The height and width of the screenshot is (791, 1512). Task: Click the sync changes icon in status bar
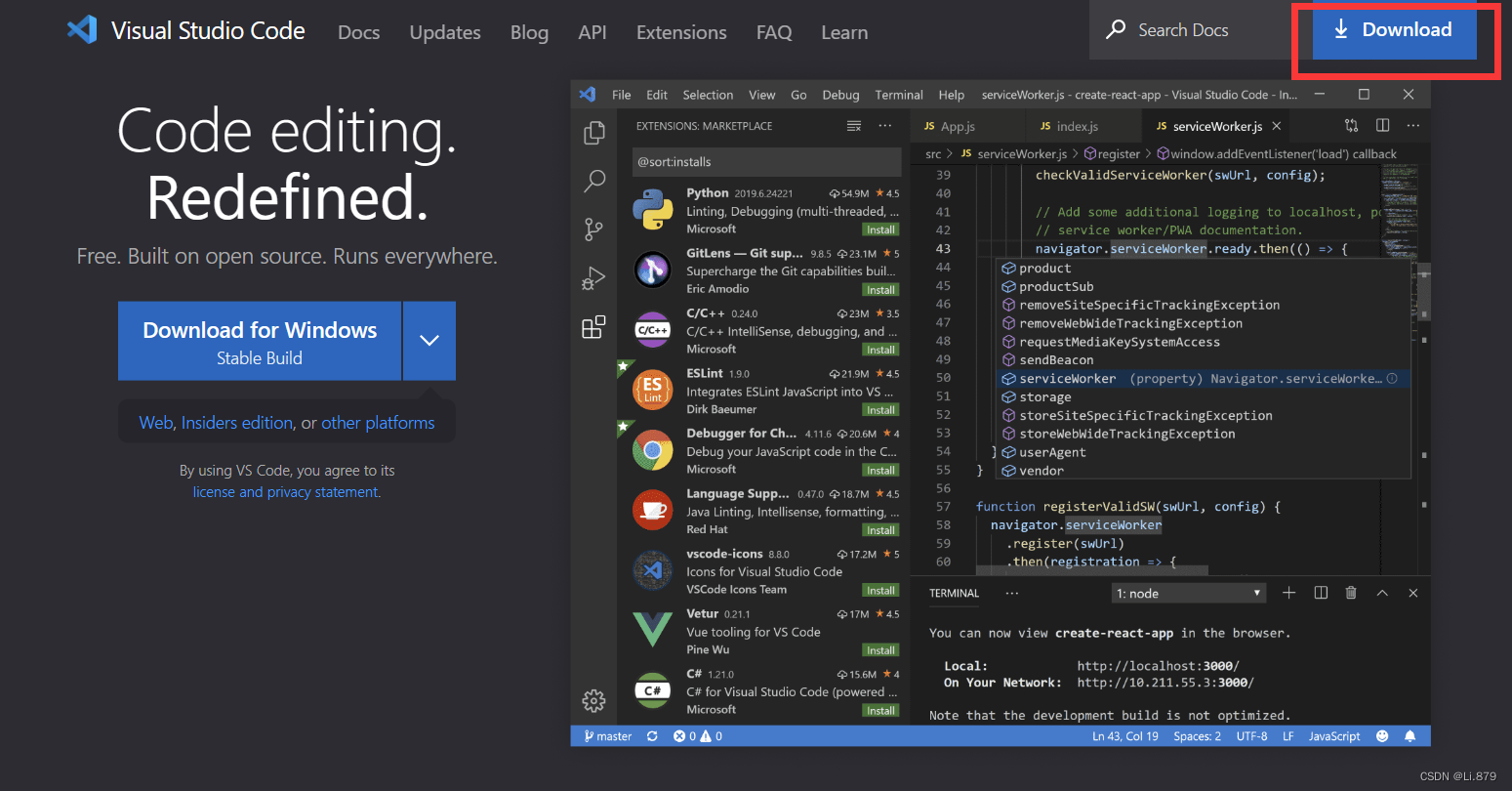(652, 736)
